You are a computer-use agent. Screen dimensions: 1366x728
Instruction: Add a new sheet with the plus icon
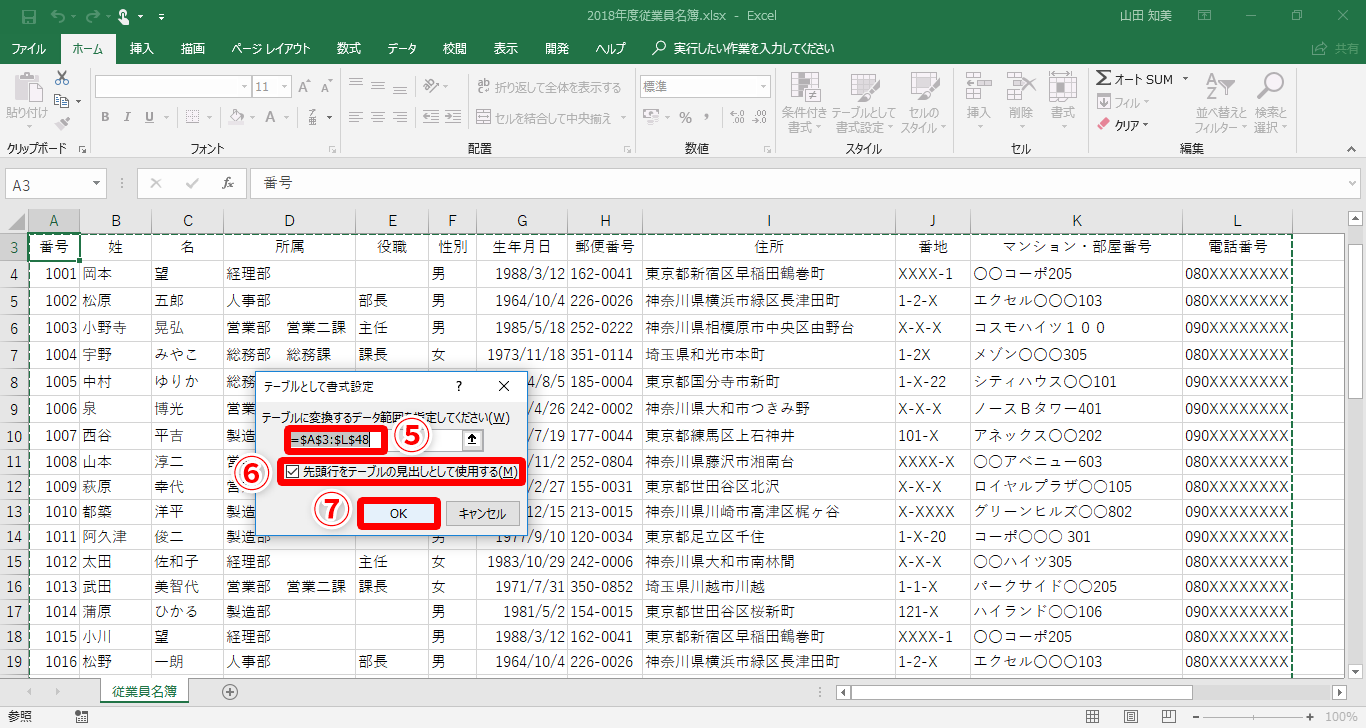point(230,691)
